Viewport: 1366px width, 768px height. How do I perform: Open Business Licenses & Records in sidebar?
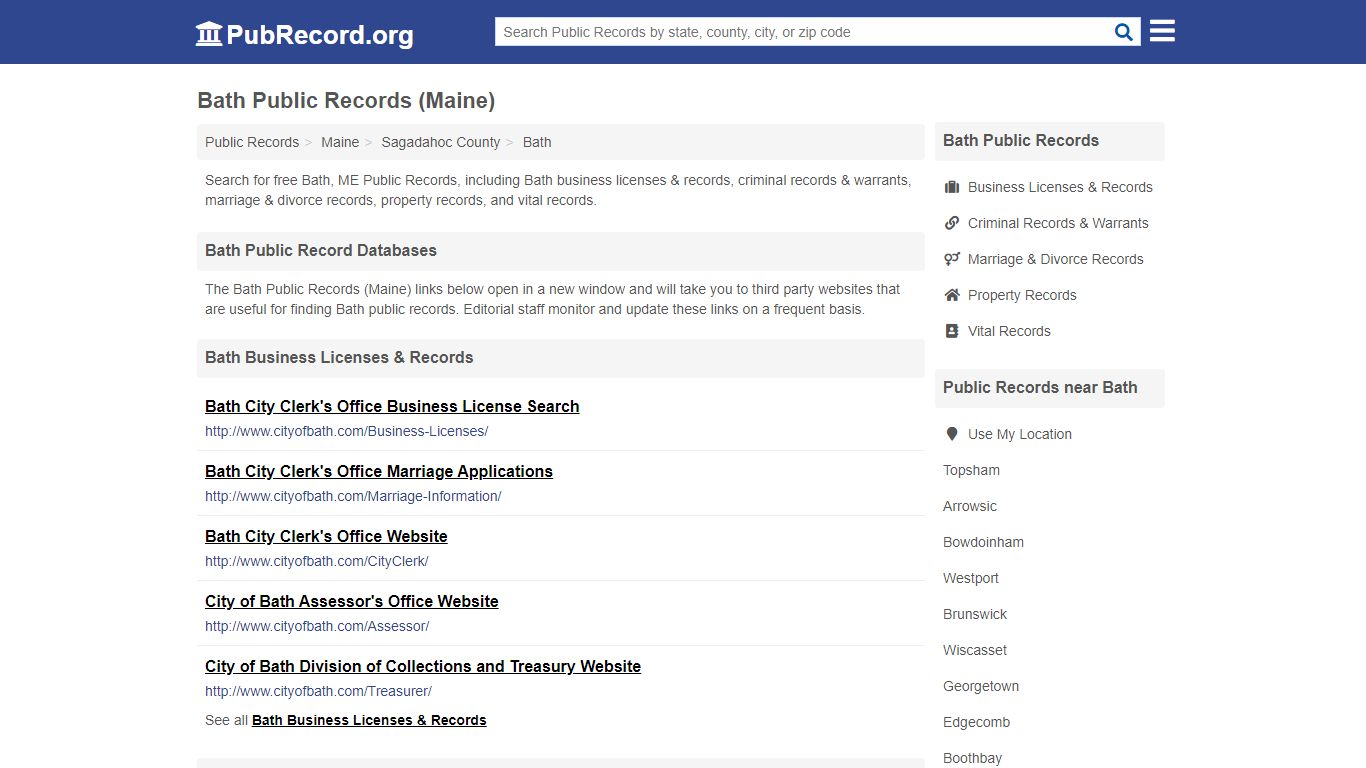pos(1060,187)
